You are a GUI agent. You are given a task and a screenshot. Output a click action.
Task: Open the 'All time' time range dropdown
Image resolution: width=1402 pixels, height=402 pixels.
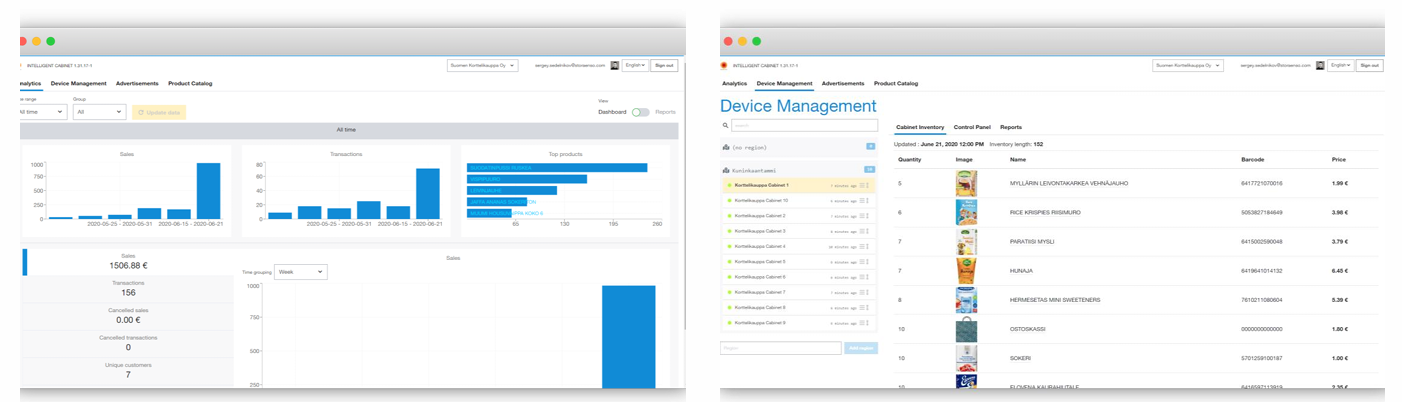(x=42, y=112)
